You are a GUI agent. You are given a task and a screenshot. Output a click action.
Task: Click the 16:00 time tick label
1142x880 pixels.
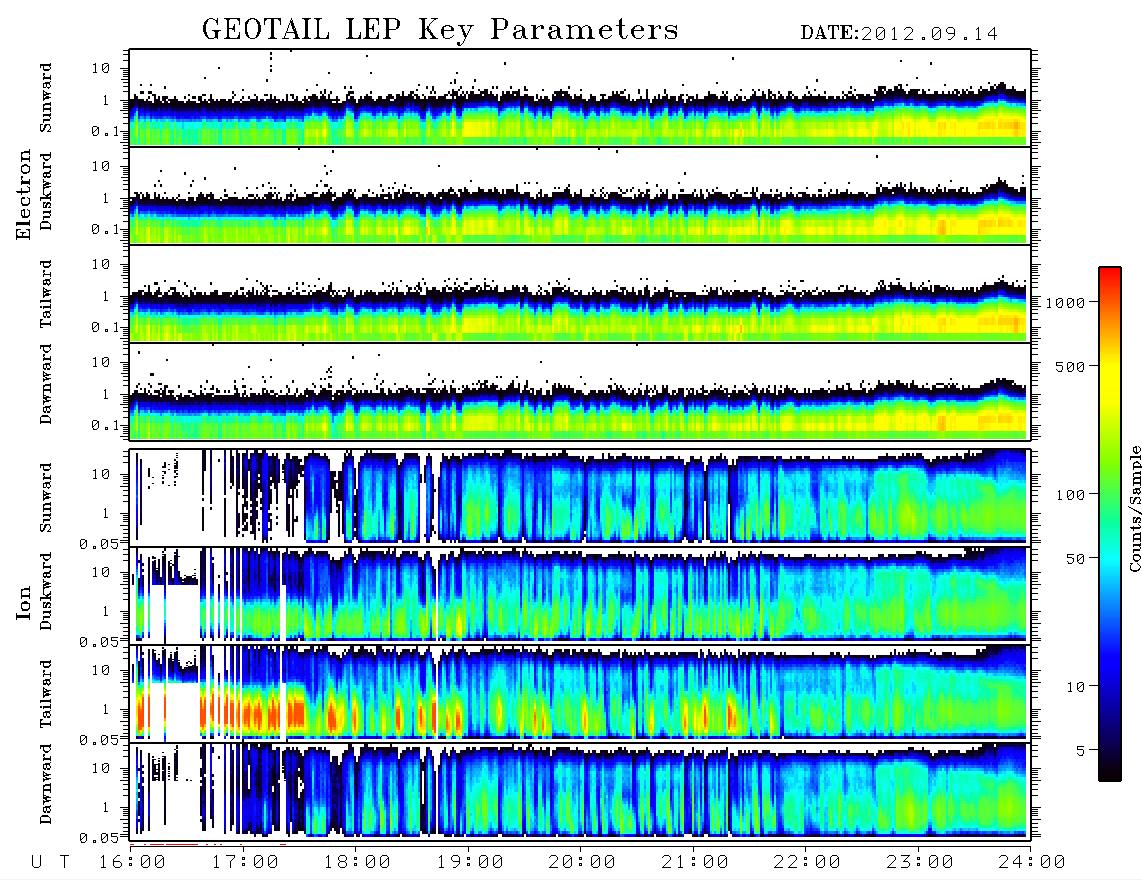point(133,863)
